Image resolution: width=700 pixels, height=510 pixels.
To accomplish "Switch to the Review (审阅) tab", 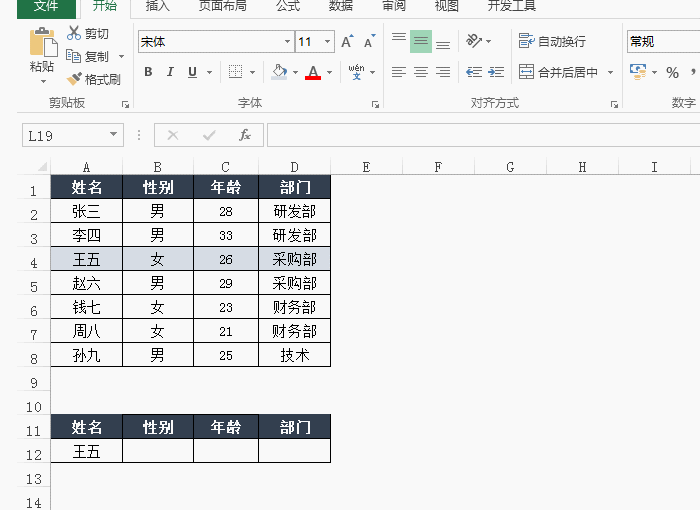I will pyautogui.click(x=394, y=6).
